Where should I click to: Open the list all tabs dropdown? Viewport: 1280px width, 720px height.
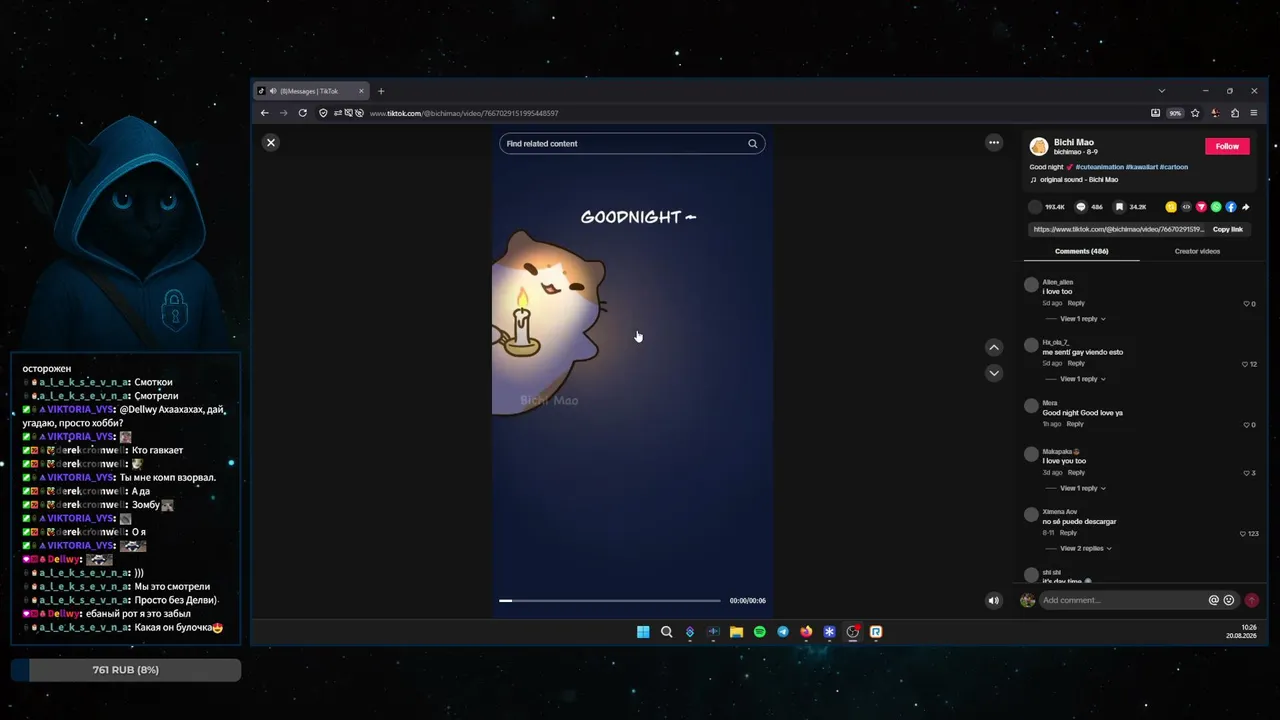[x=1161, y=91]
